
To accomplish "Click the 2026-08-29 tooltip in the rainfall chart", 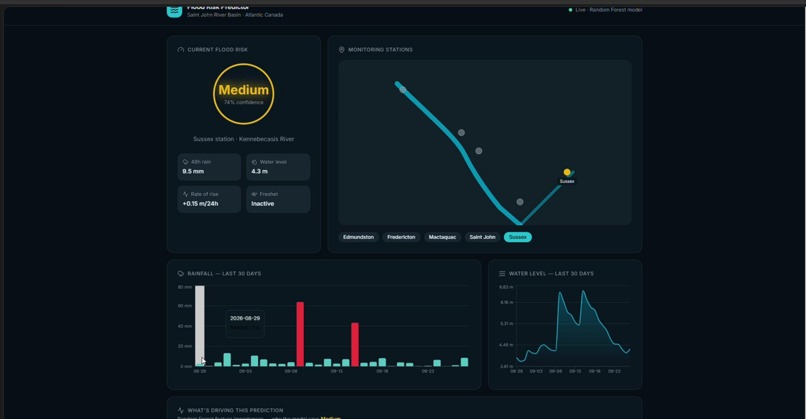I will pyautogui.click(x=245, y=323).
